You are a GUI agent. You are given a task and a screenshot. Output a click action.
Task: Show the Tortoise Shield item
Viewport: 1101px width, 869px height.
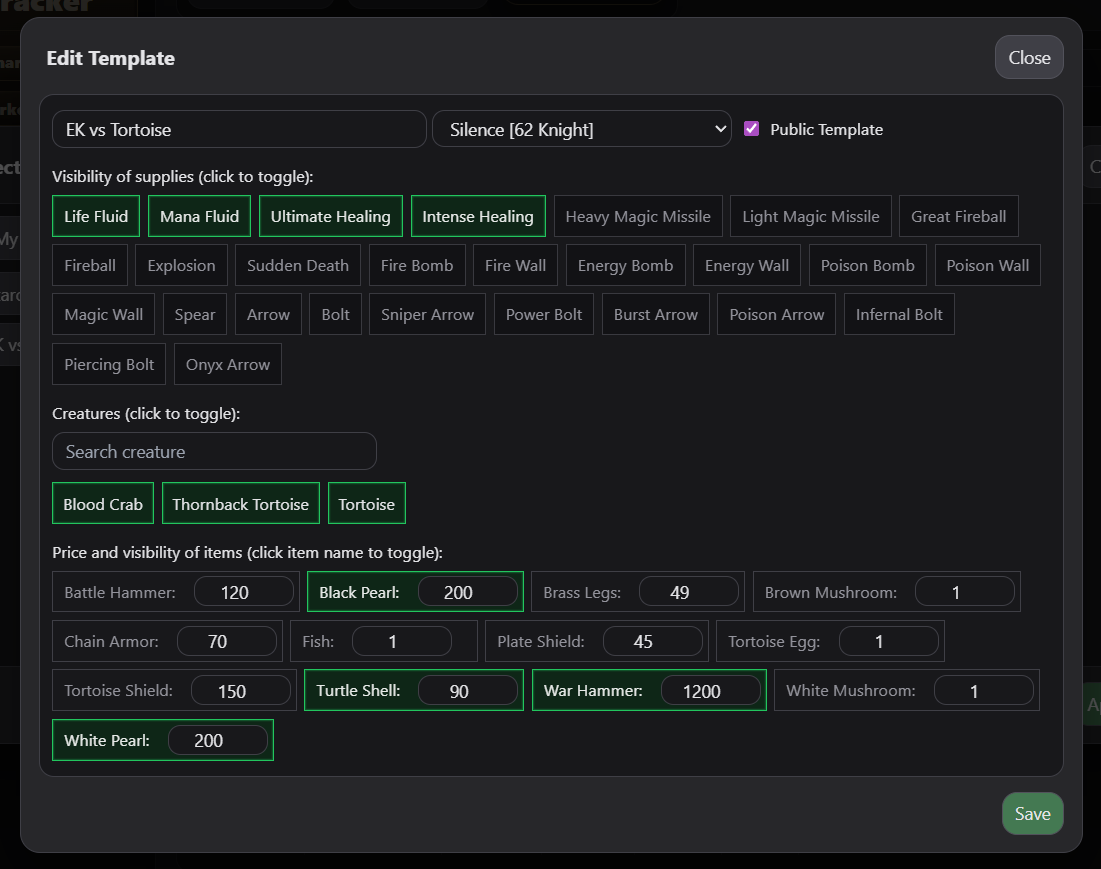point(118,690)
